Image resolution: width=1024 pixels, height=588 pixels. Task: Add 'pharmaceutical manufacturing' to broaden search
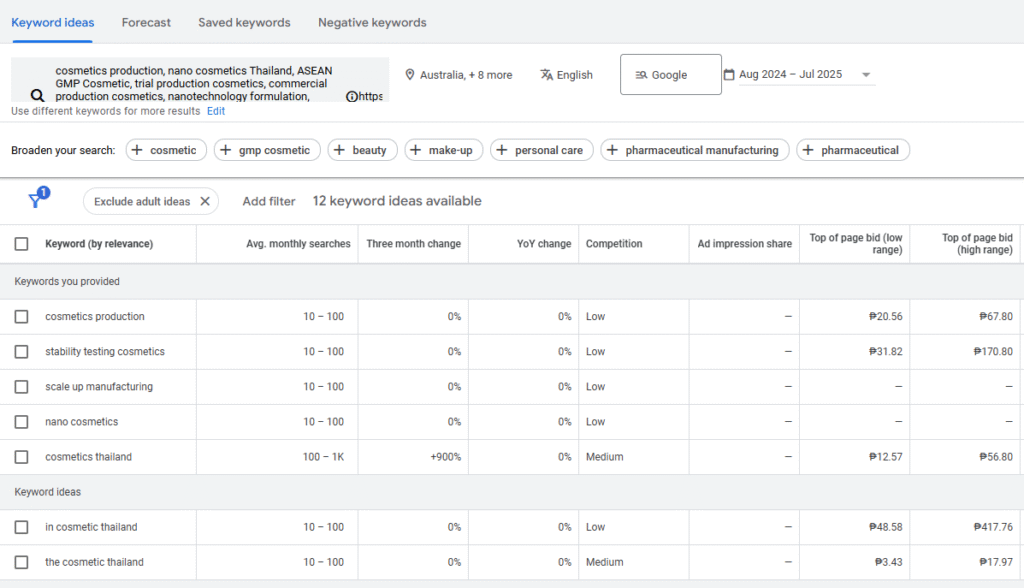693,150
